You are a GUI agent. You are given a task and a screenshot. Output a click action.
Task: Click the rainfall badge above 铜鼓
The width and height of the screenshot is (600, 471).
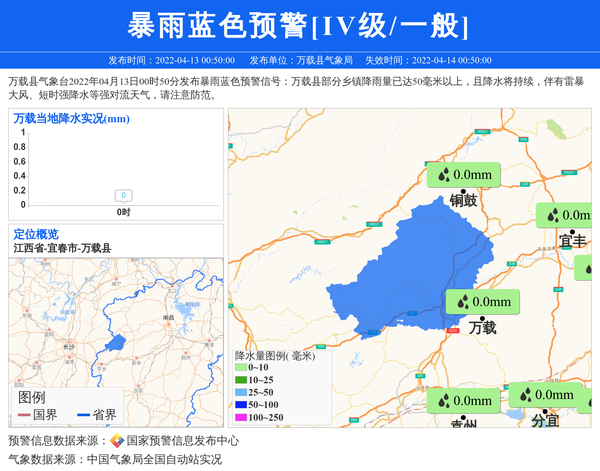click(x=463, y=175)
